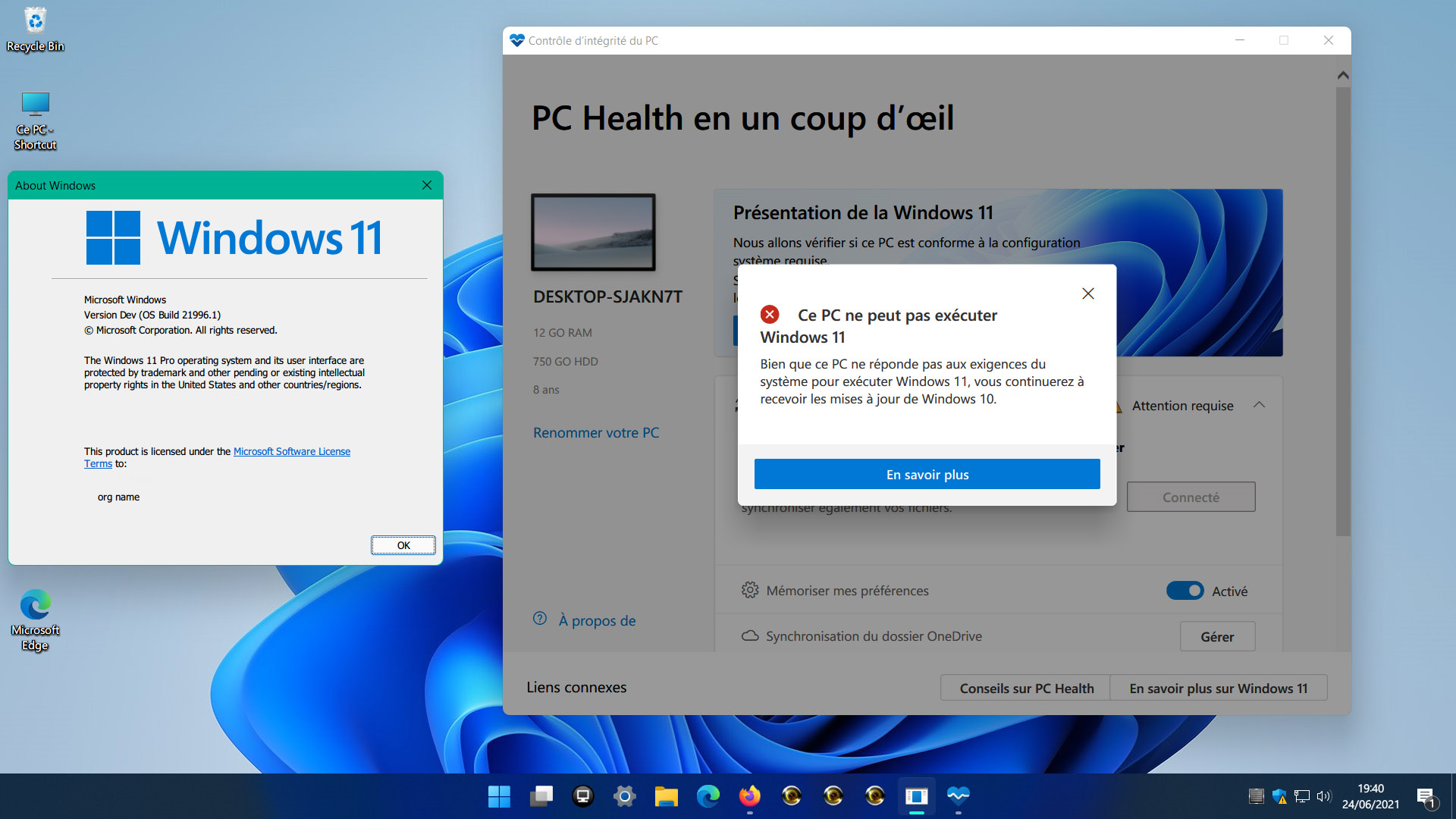Close the Windows 11 compatibility dialog
This screenshot has height=819, width=1456.
coord(1087,293)
